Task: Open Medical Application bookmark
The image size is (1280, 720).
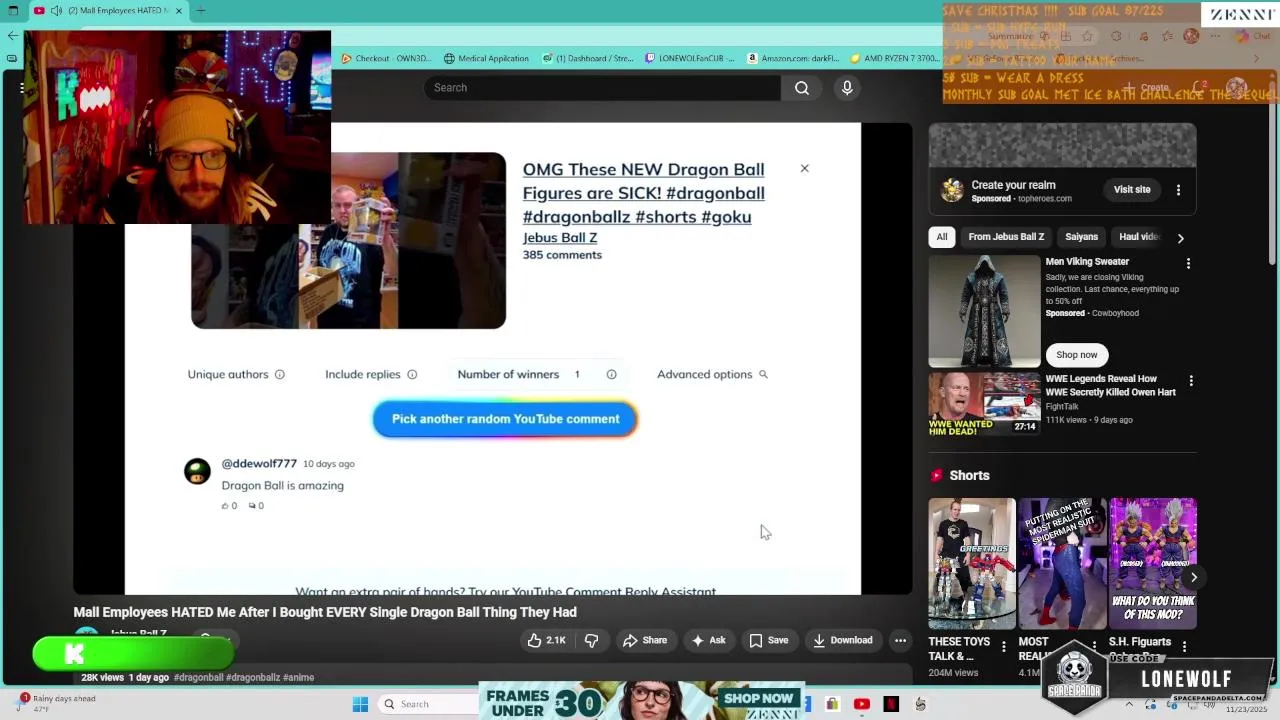Action: pyautogui.click(x=486, y=58)
